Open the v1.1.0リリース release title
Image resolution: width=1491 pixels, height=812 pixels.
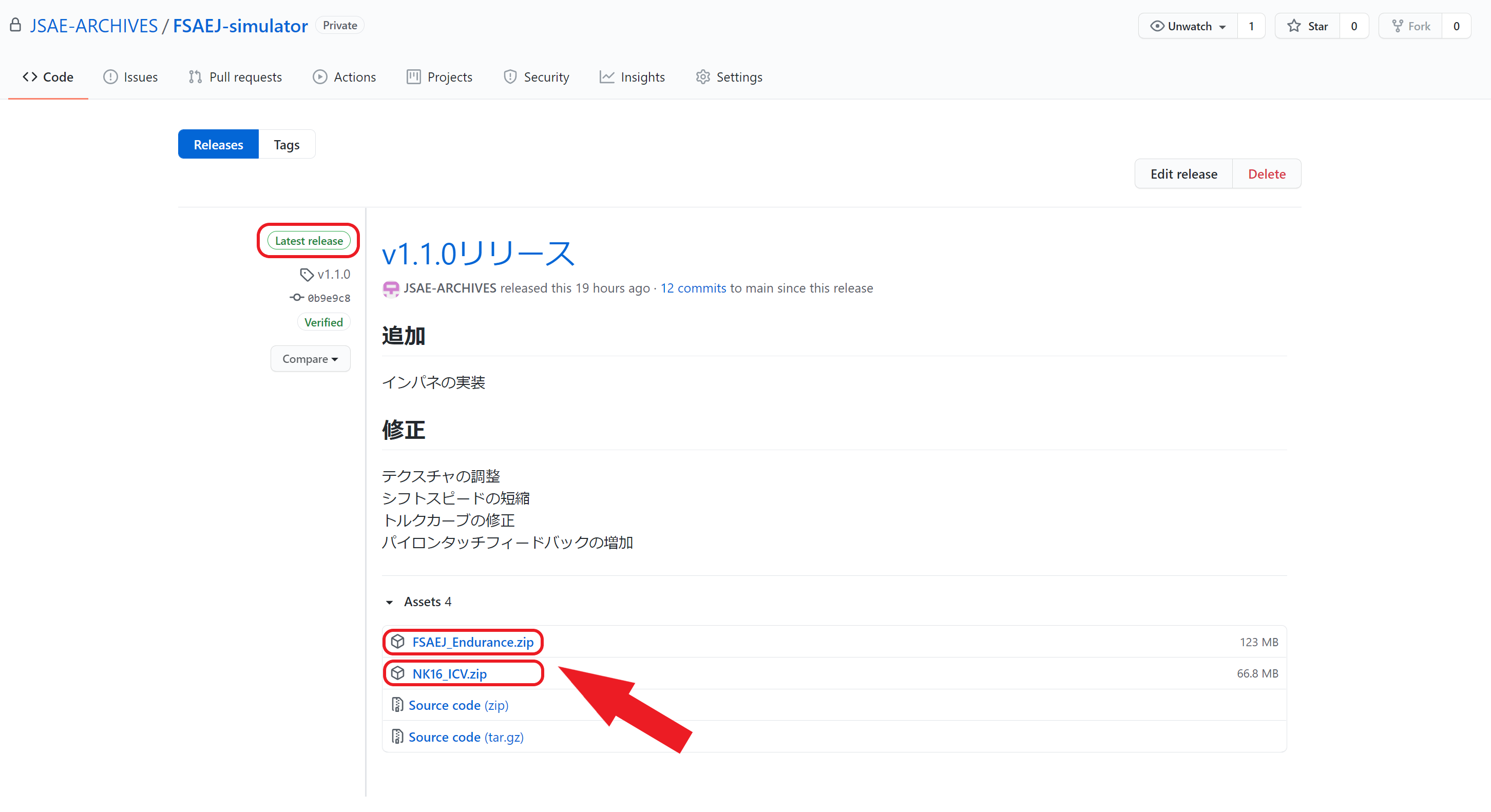click(477, 254)
